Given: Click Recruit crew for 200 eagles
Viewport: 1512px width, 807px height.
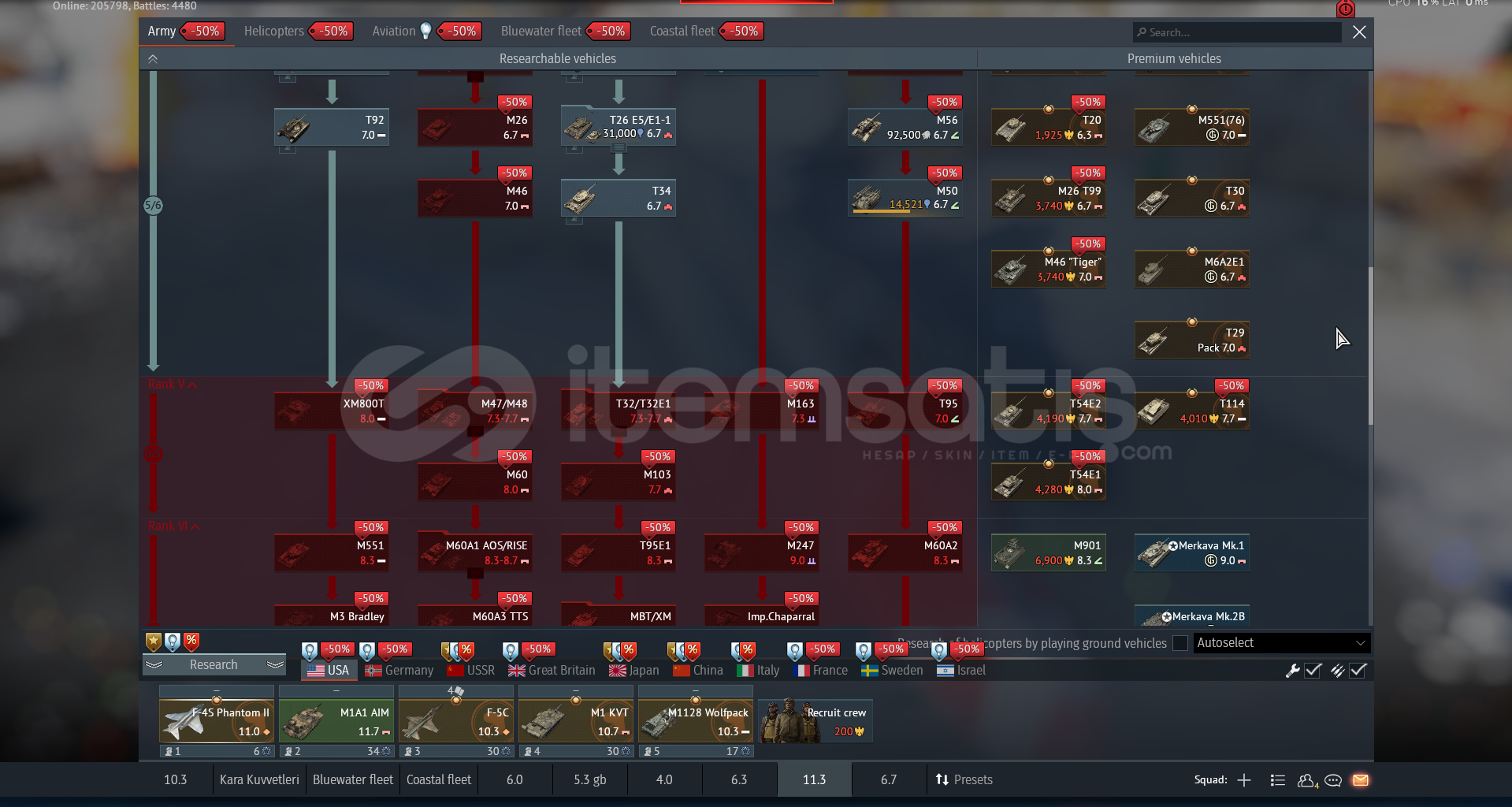Looking at the screenshot, I should pyautogui.click(x=816, y=721).
